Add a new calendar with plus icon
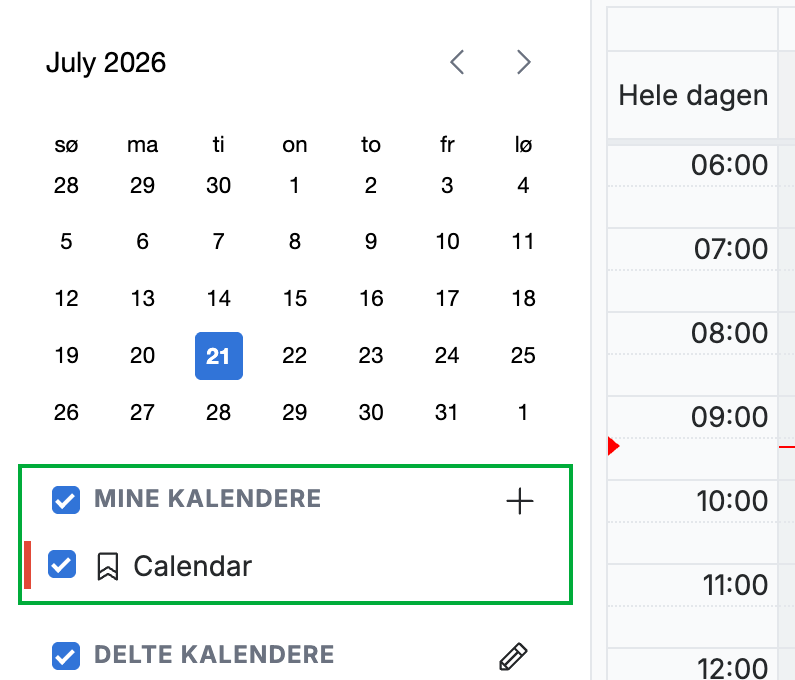 click(x=520, y=502)
